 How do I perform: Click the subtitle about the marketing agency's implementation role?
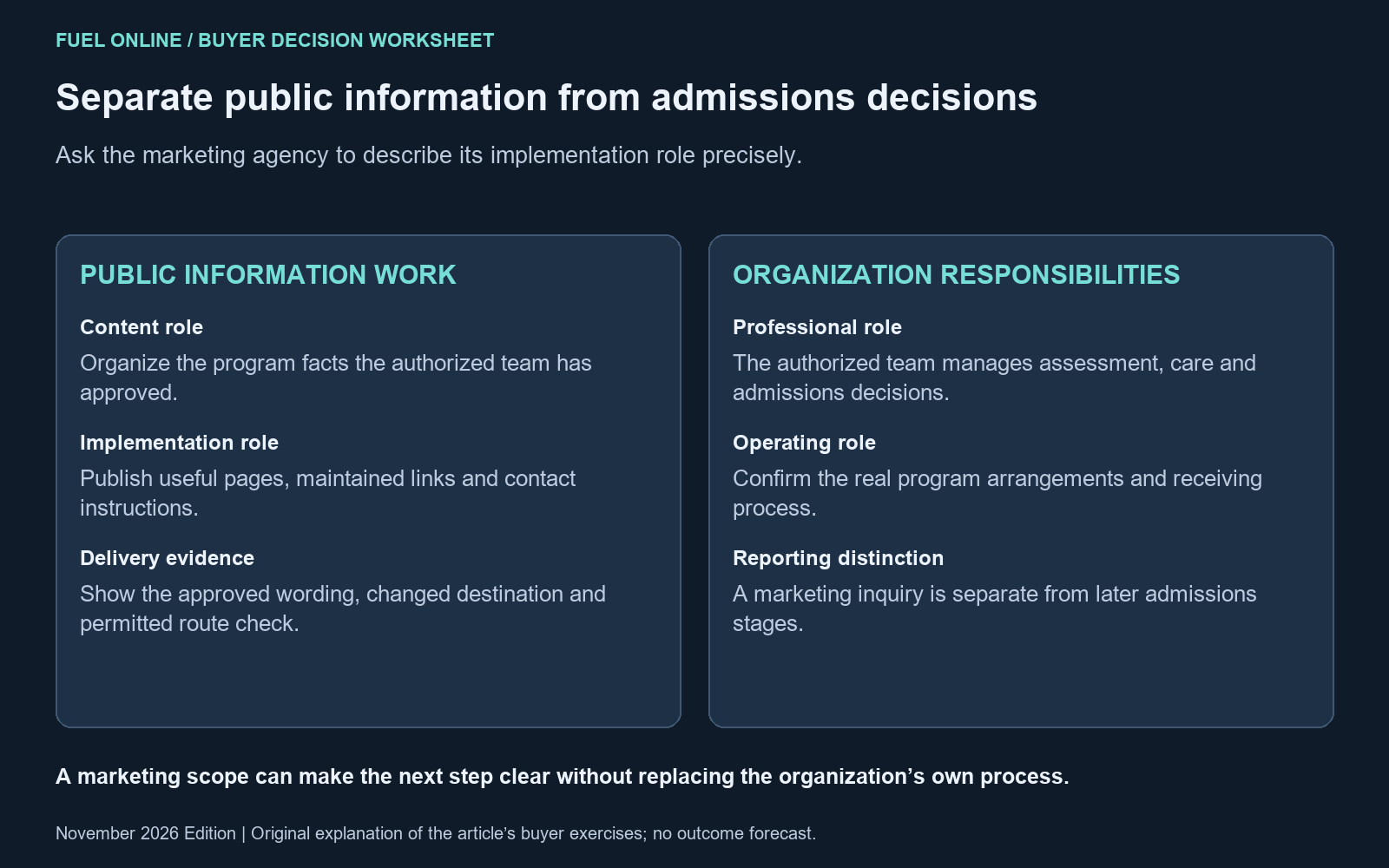click(x=428, y=155)
